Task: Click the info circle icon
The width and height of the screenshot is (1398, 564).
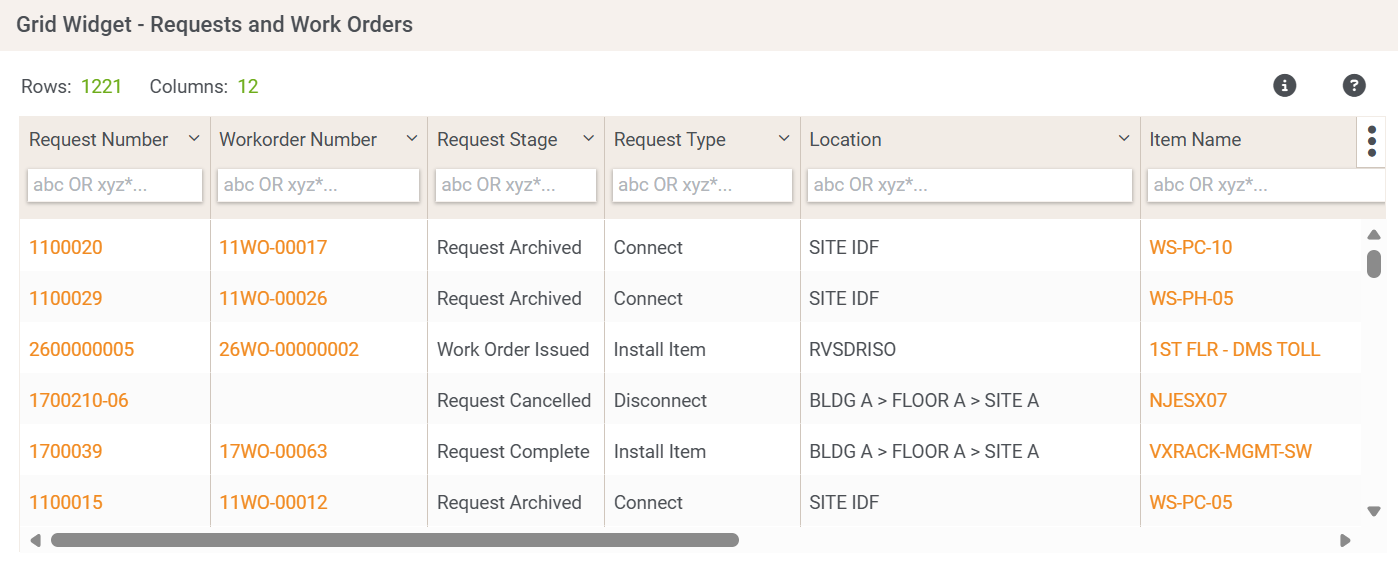Action: tap(1284, 86)
